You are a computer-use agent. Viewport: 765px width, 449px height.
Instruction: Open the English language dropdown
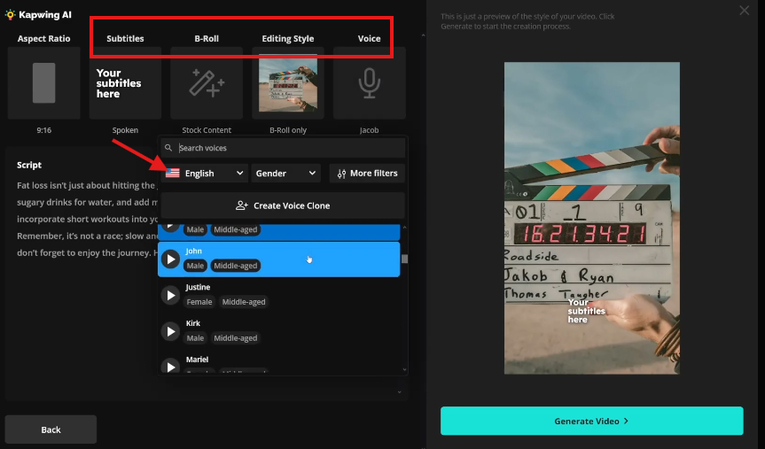click(205, 173)
